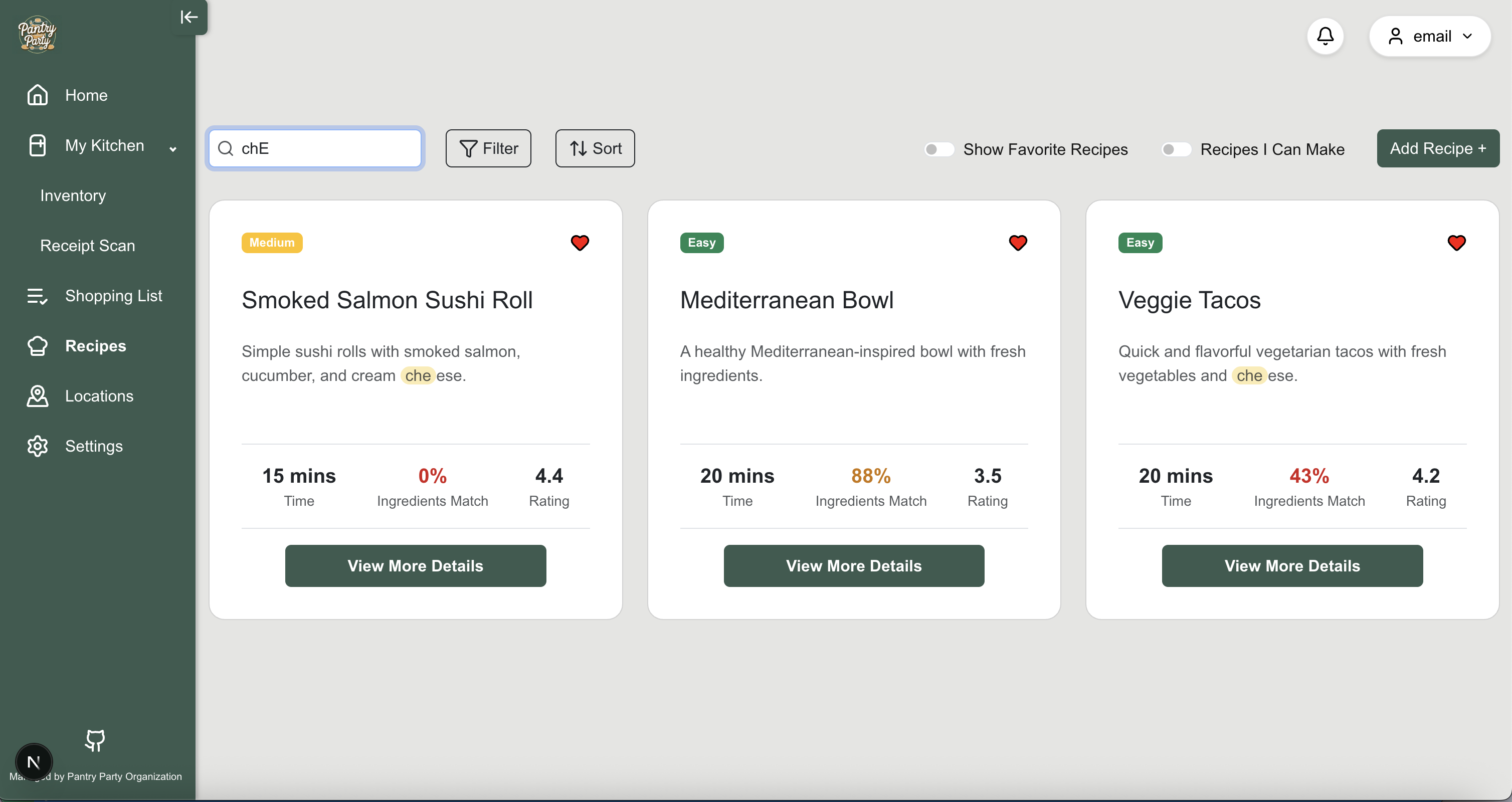This screenshot has height=802, width=1512.
Task: Click the My Kitchen fridge icon
Action: [x=38, y=145]
